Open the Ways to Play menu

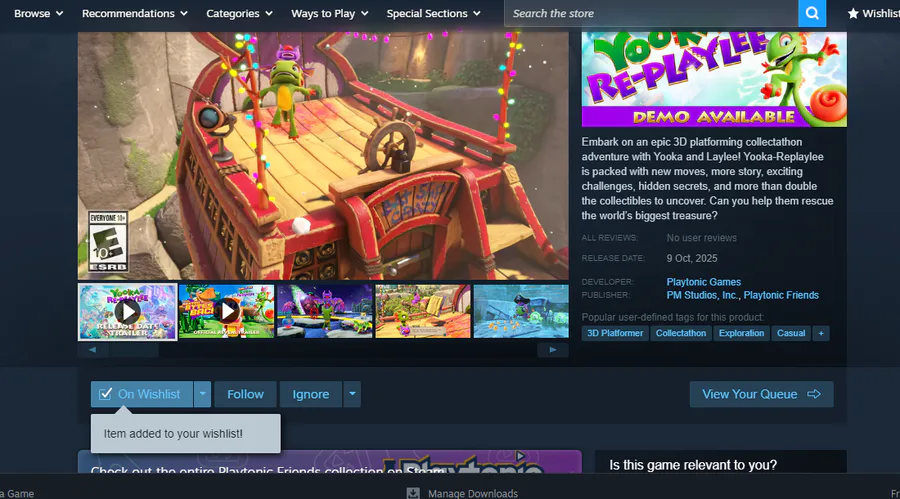coord(329,13)
